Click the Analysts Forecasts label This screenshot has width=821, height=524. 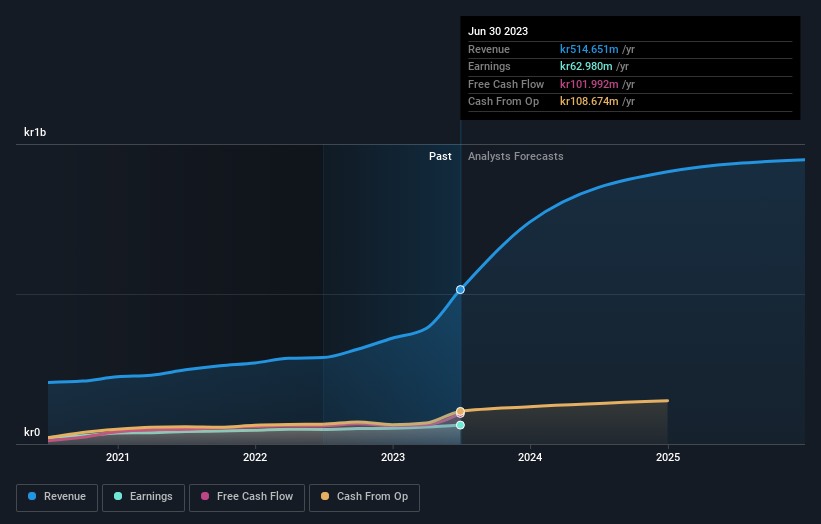[x=516, y=156]
